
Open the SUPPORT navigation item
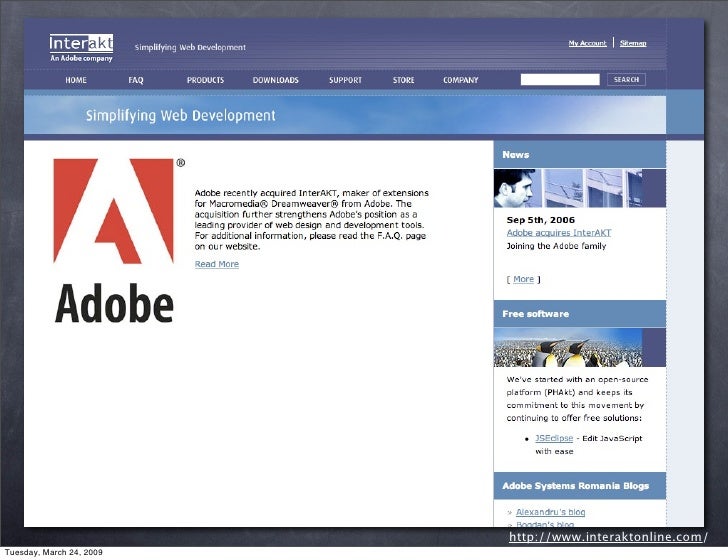point(345,80)
